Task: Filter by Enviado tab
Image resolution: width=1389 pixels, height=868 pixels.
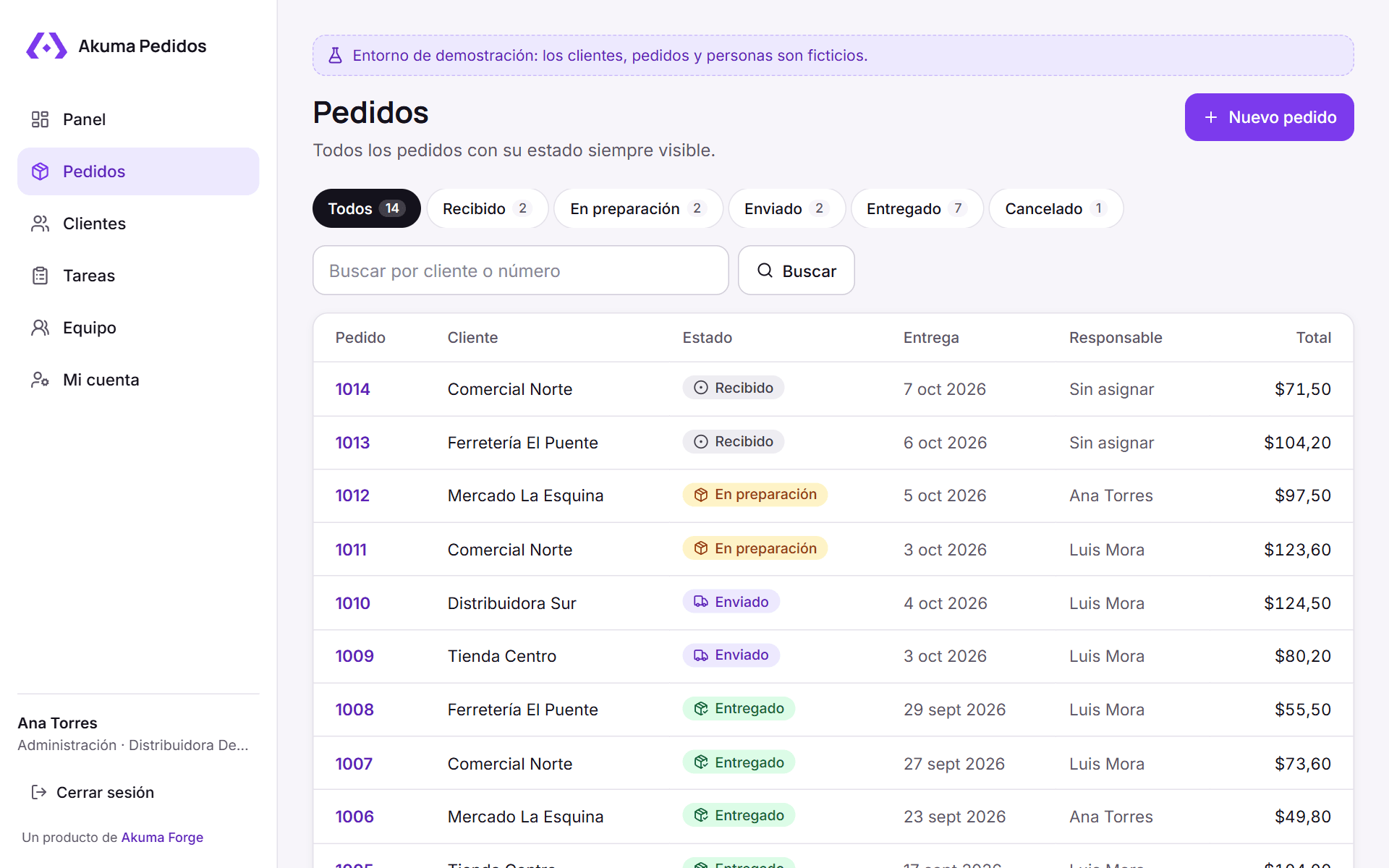Action: (x=786, y=208)
